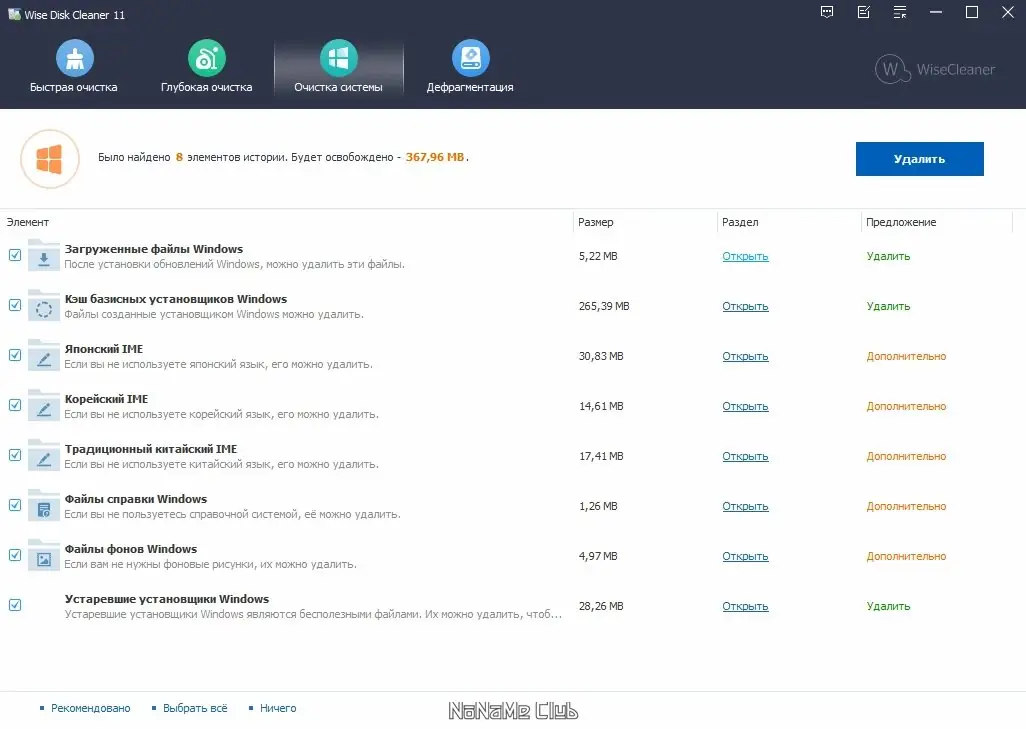Select Файлы справки Windows title
1026x729 pixels.
pyautogui.click(x=135, y=499)
